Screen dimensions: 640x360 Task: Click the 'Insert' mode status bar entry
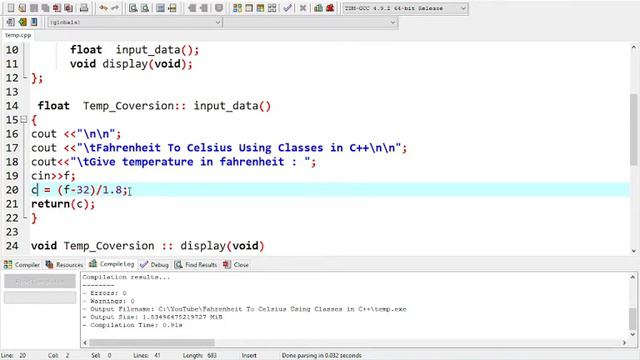tap(249, 356)
